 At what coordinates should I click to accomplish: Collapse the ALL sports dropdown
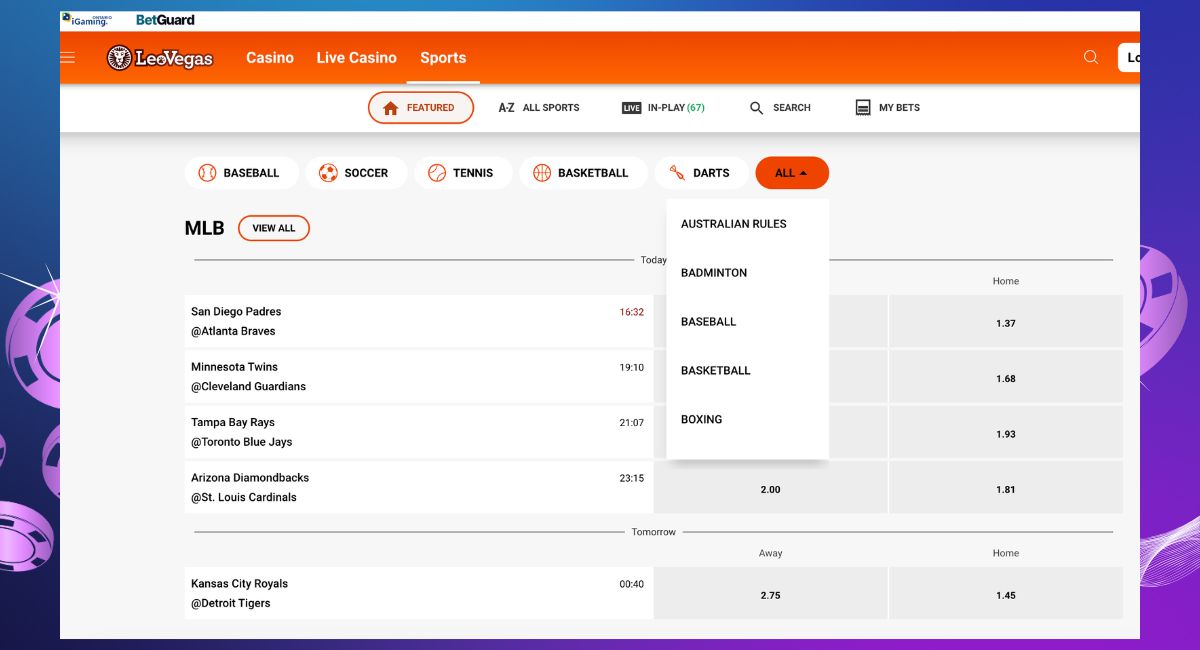coord(792,173)
